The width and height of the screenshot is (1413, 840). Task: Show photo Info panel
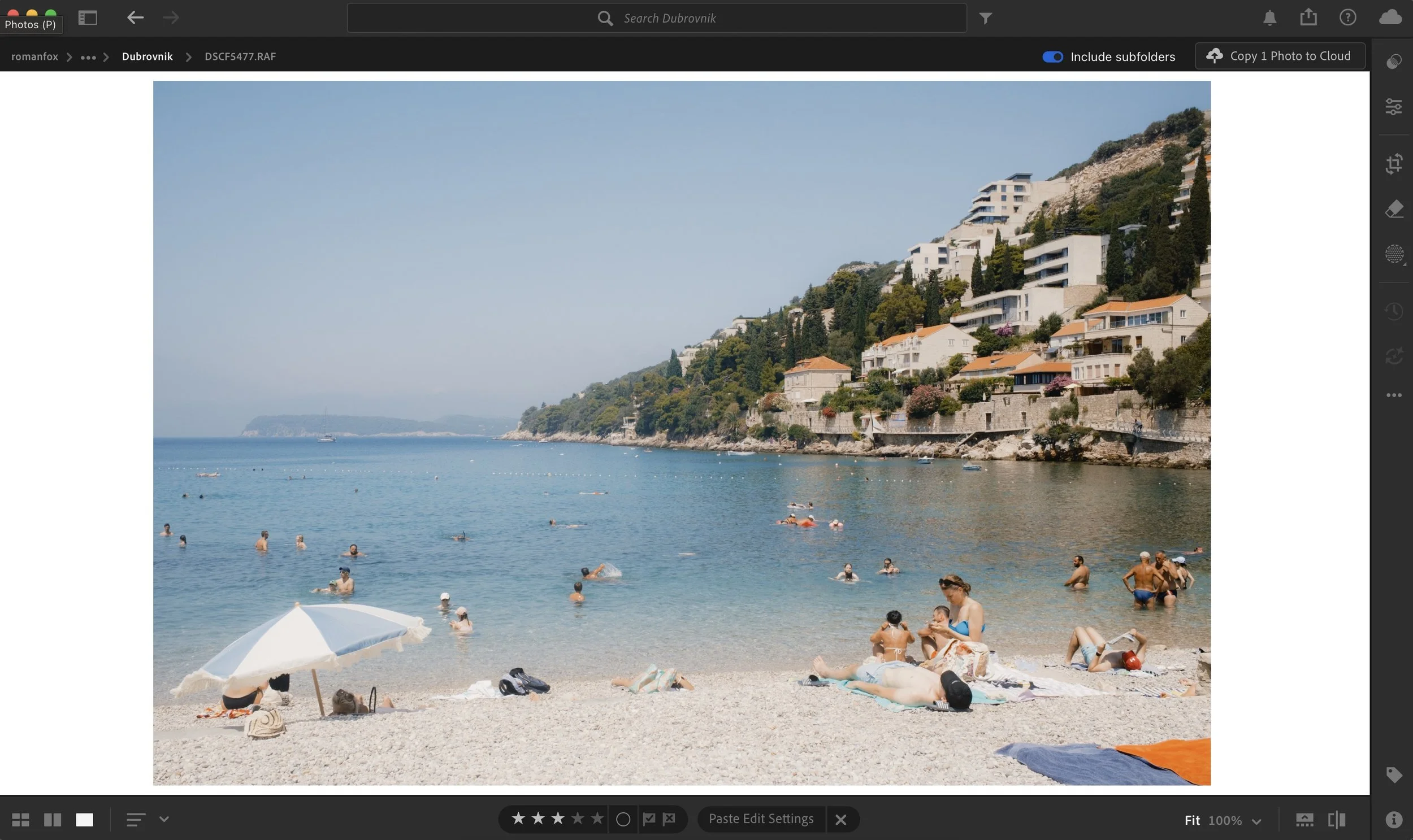(x=1394, y=819)
